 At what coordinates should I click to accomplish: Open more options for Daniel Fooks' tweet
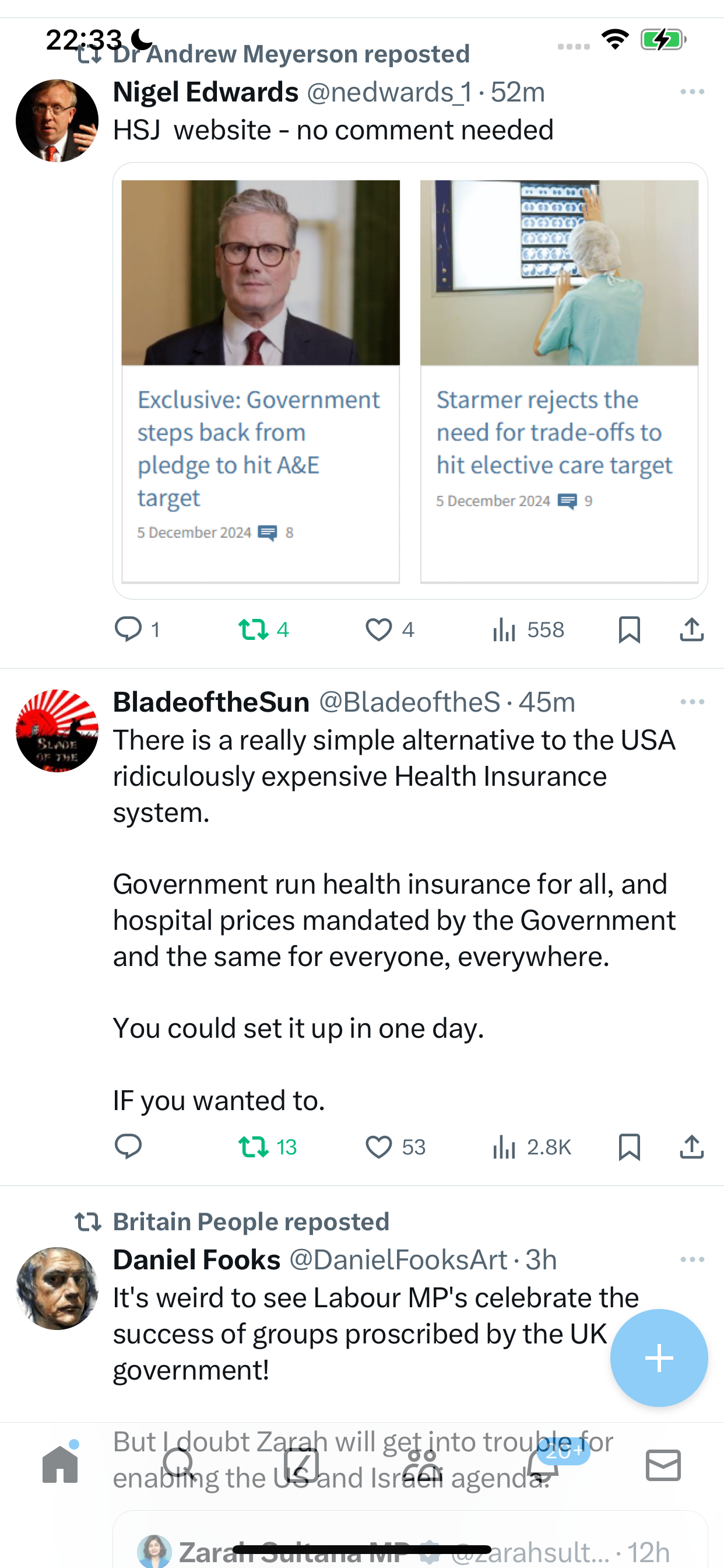[693, 1259]
